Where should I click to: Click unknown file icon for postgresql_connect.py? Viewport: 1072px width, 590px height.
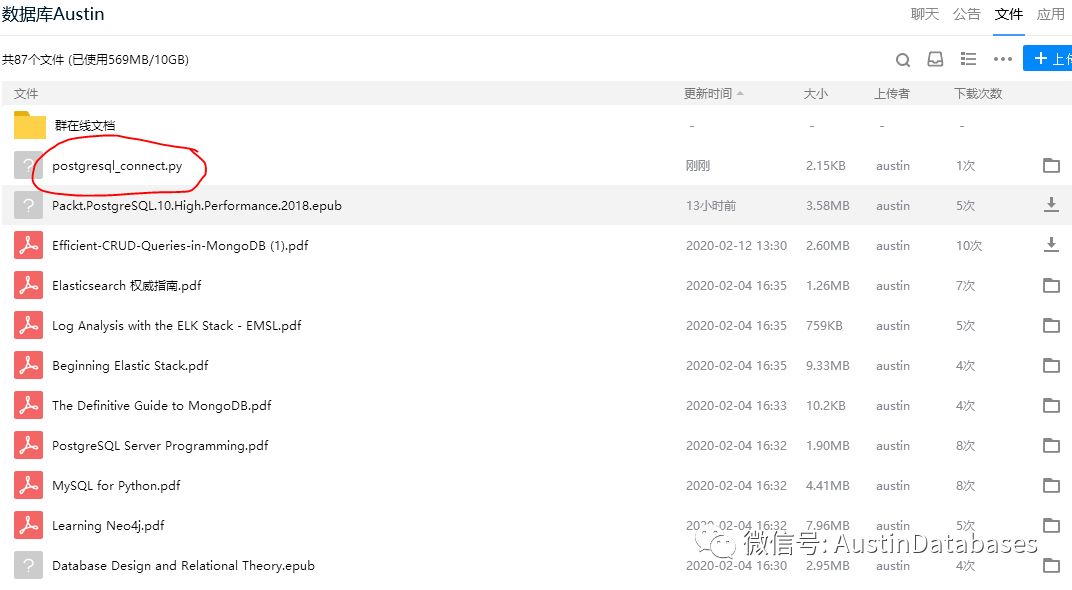click(x=28, y=165)
